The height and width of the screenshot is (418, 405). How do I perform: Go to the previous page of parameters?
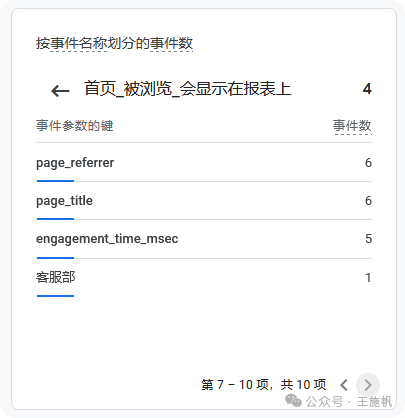(344, 385)
